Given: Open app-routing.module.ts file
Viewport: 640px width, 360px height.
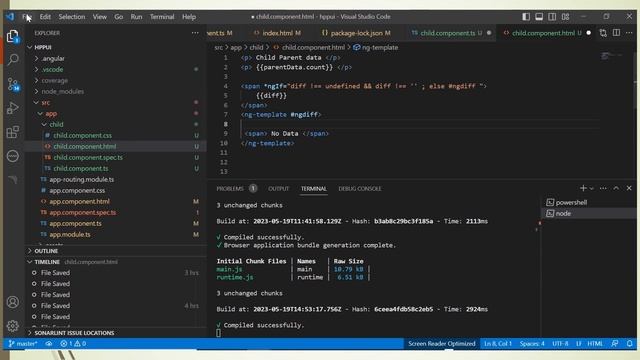Looking at the screenshot, I should pos(82,180).
